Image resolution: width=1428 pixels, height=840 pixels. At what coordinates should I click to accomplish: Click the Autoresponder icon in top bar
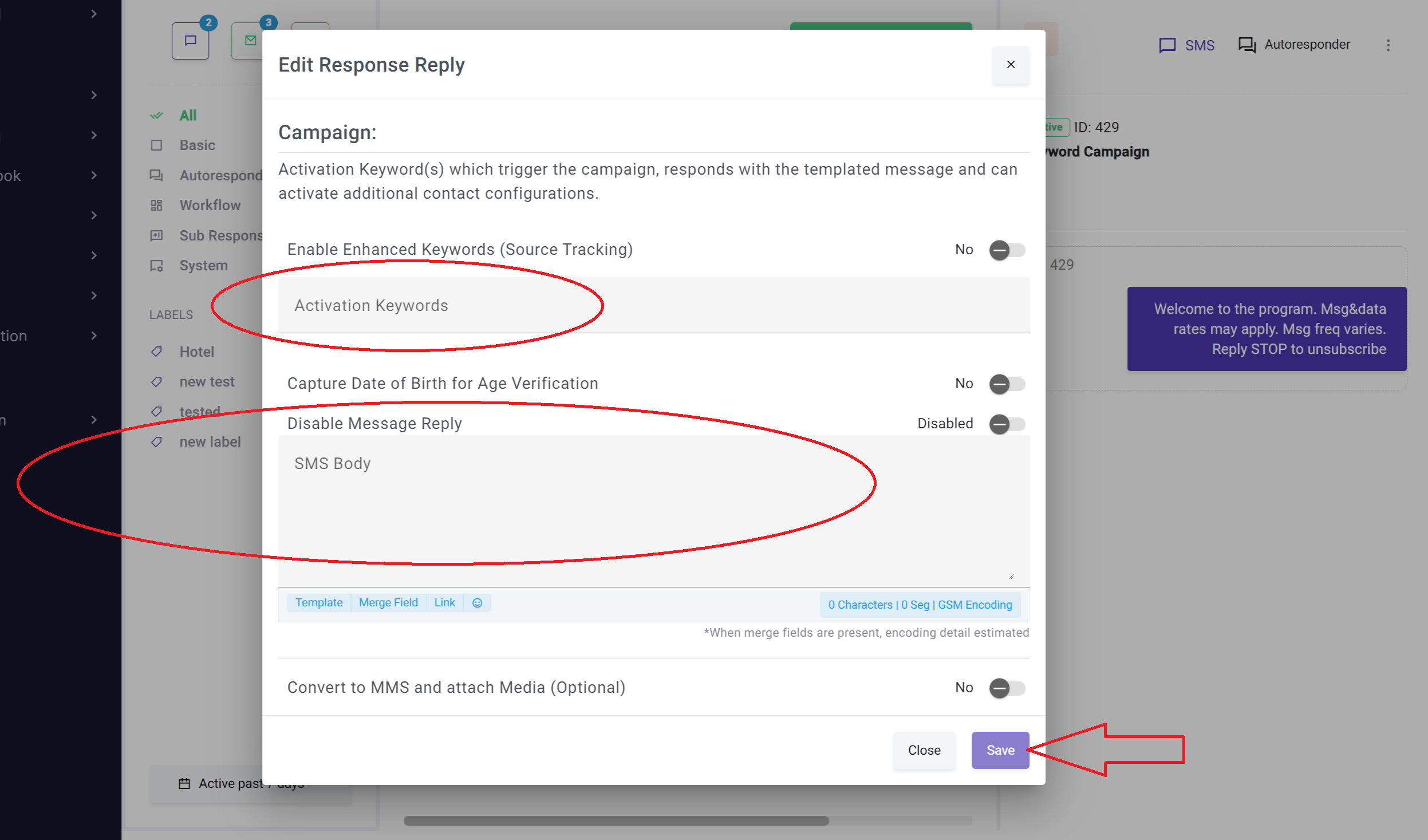tap(1246, 45)
